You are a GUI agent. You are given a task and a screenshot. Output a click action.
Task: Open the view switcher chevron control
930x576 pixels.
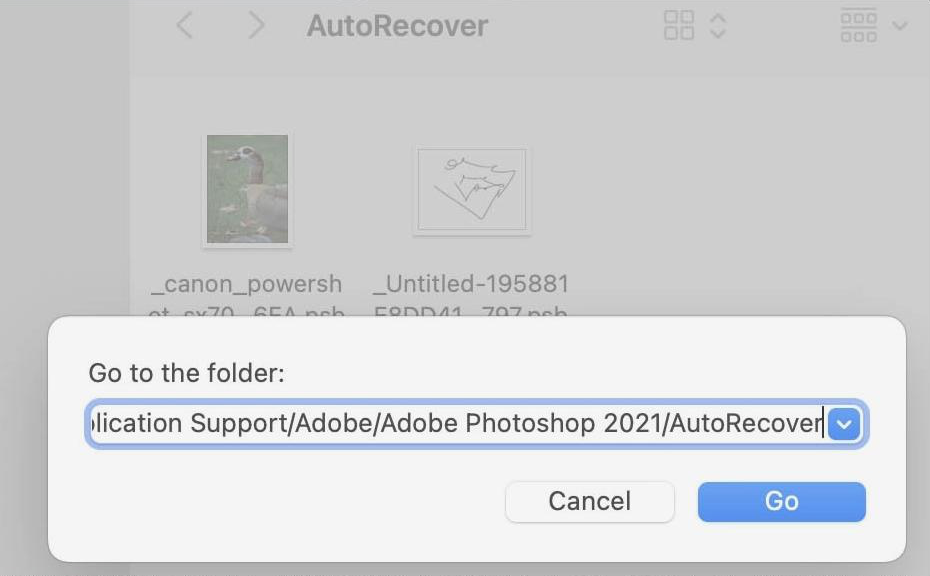[717, 25]
